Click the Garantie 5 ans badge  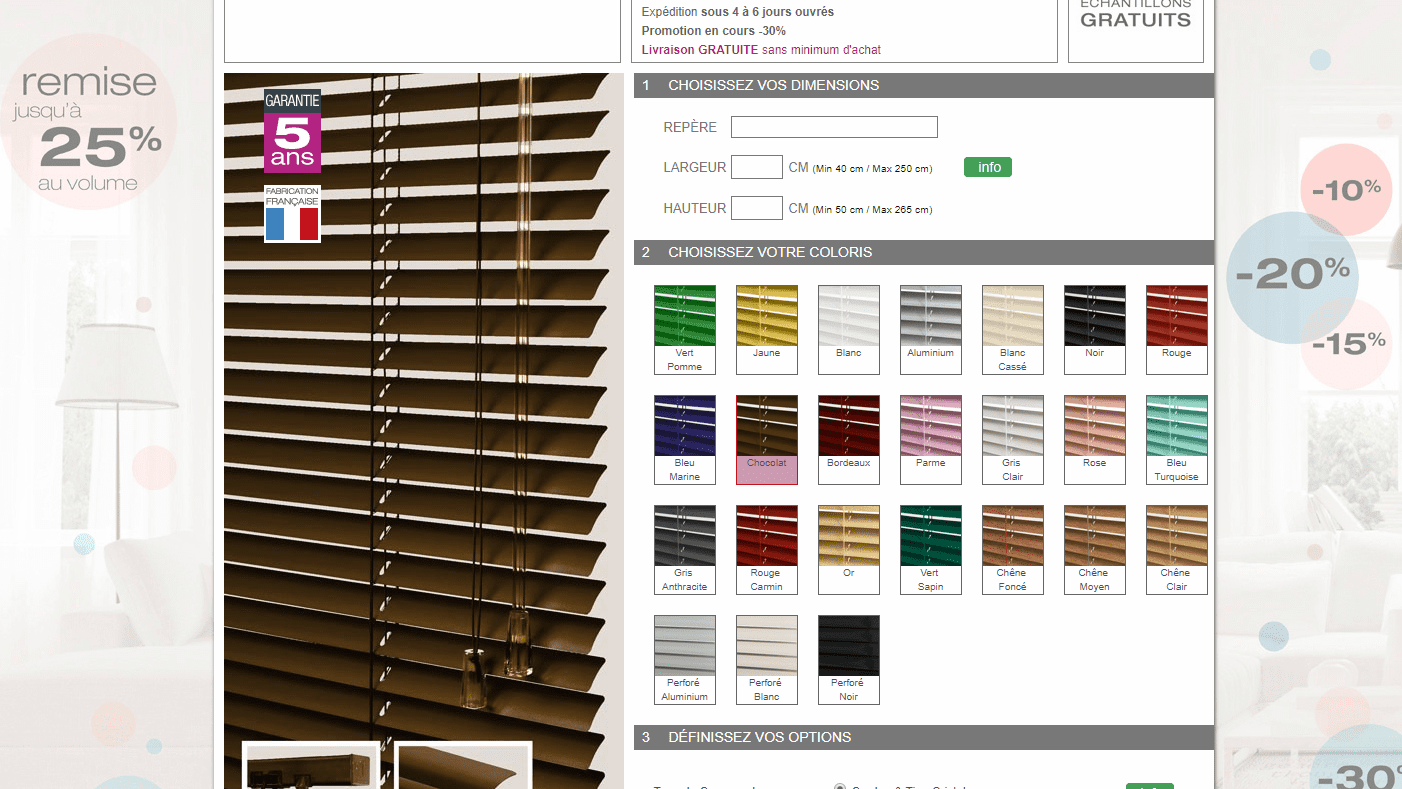[292, 131]
